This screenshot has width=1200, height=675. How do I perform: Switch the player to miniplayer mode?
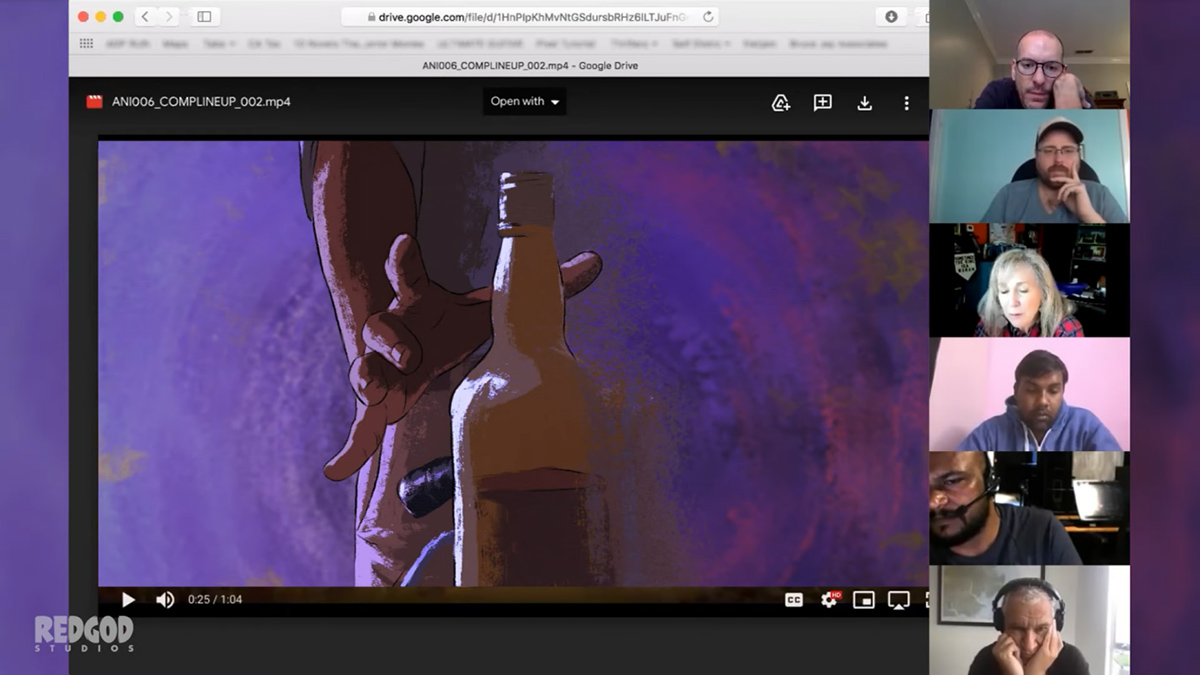864,600
